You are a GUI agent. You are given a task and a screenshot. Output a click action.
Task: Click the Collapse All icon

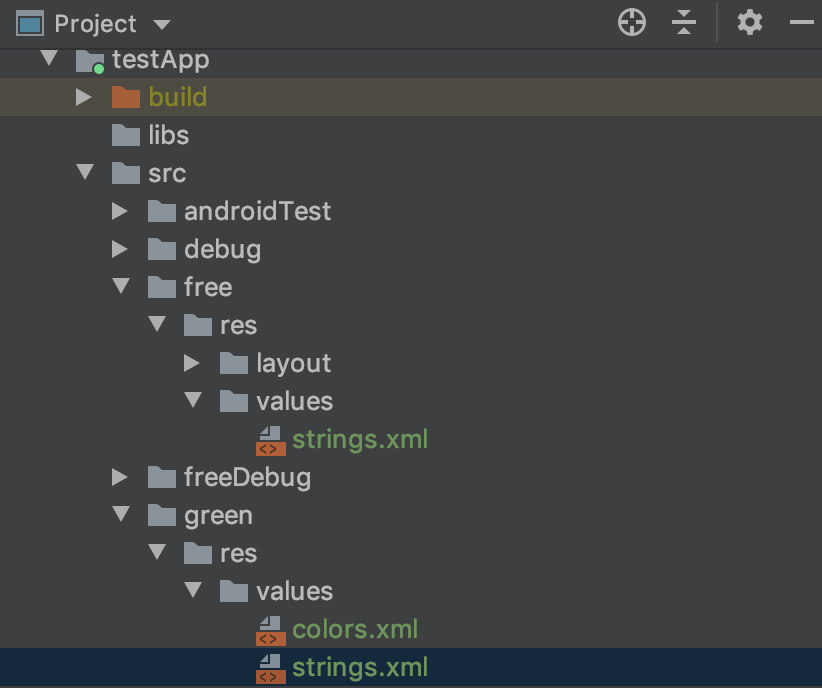pos(684,23)
